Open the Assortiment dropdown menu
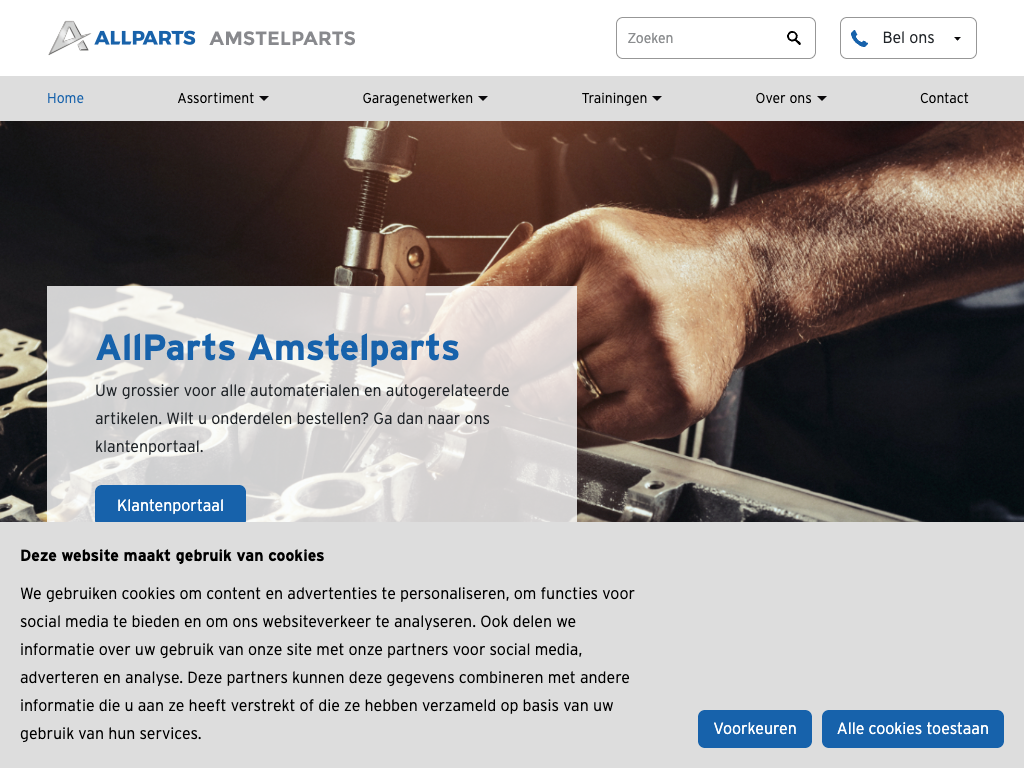This screenshot has height=768, width=1024. (x=223, y=98)
